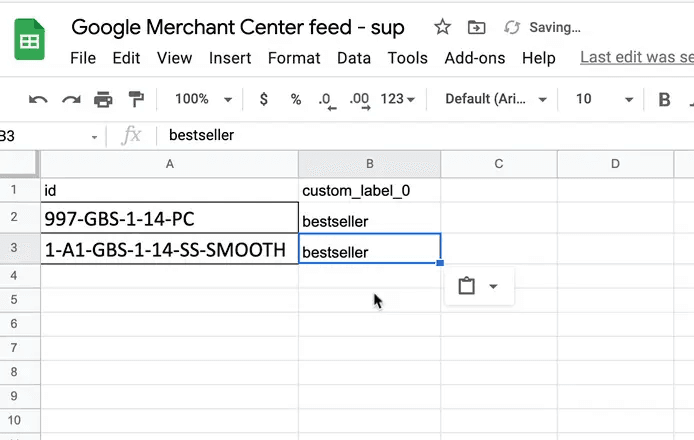This screenshot has width=694, height=440.
Task: Redo the last action
Action: pos(71,99)
